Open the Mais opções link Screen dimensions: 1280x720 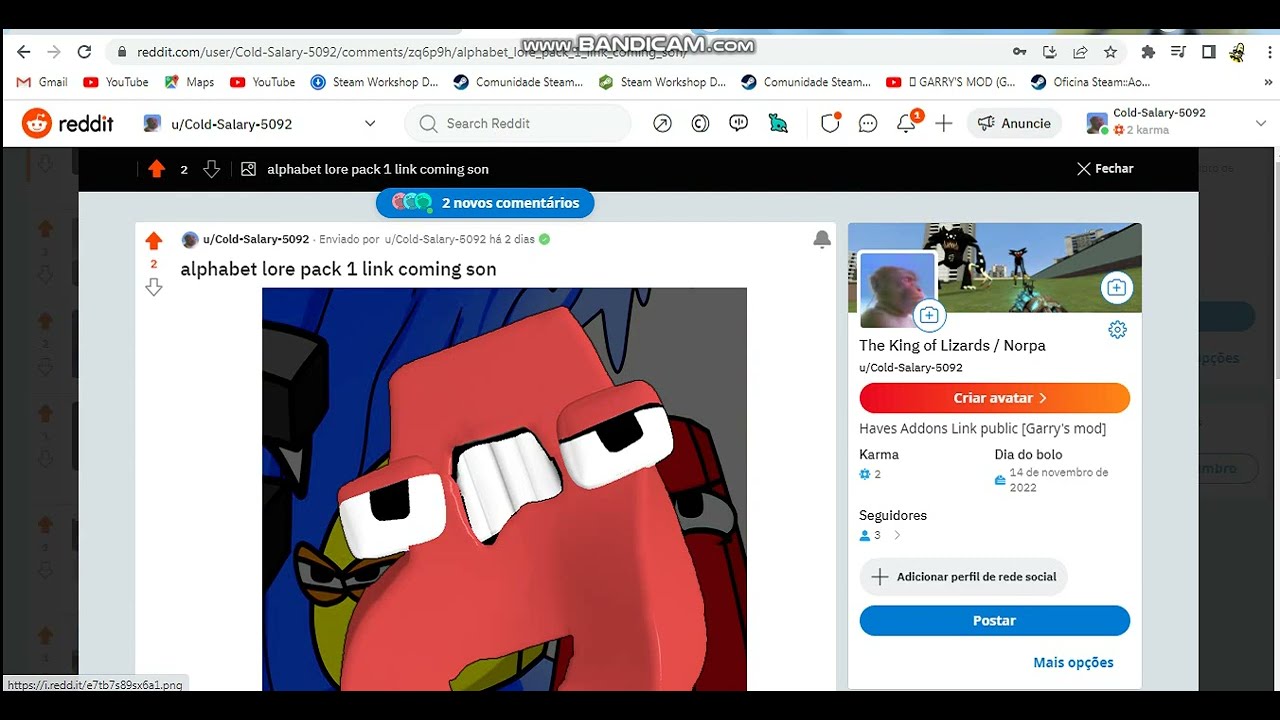click(1073, 662)
